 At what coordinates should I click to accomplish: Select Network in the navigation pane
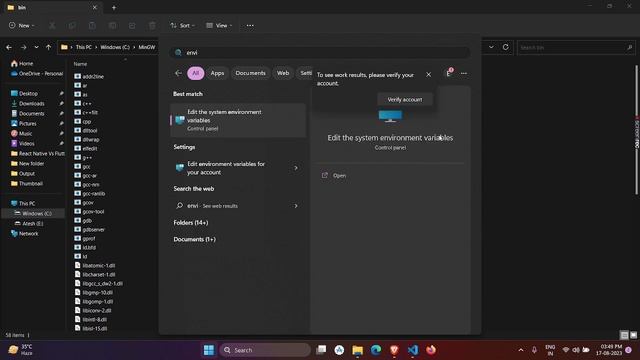click(x=28, y=233)
